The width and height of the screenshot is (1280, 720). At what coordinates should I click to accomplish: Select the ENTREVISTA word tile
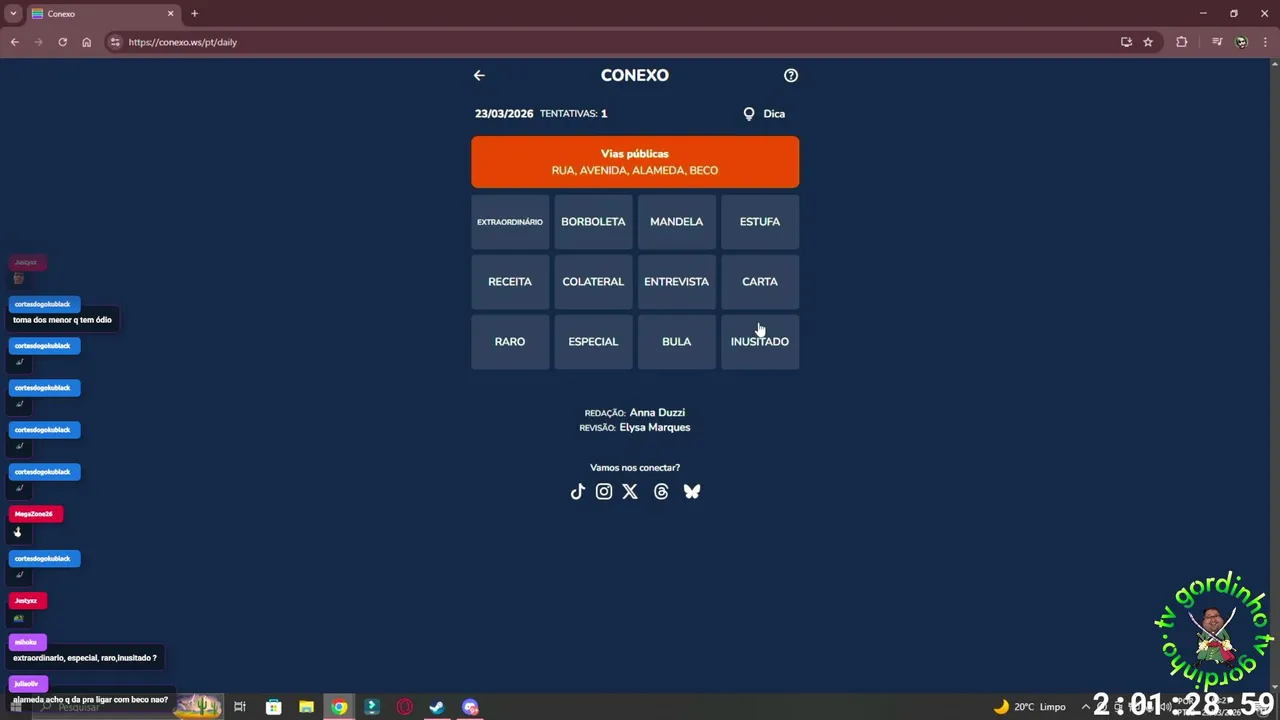click(x=677, y=282)
